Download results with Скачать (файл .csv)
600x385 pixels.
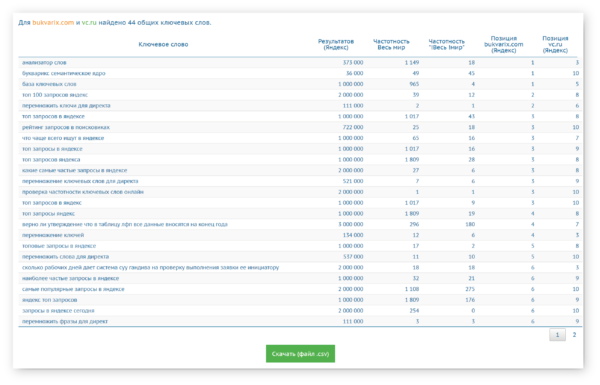pos(300,354)
